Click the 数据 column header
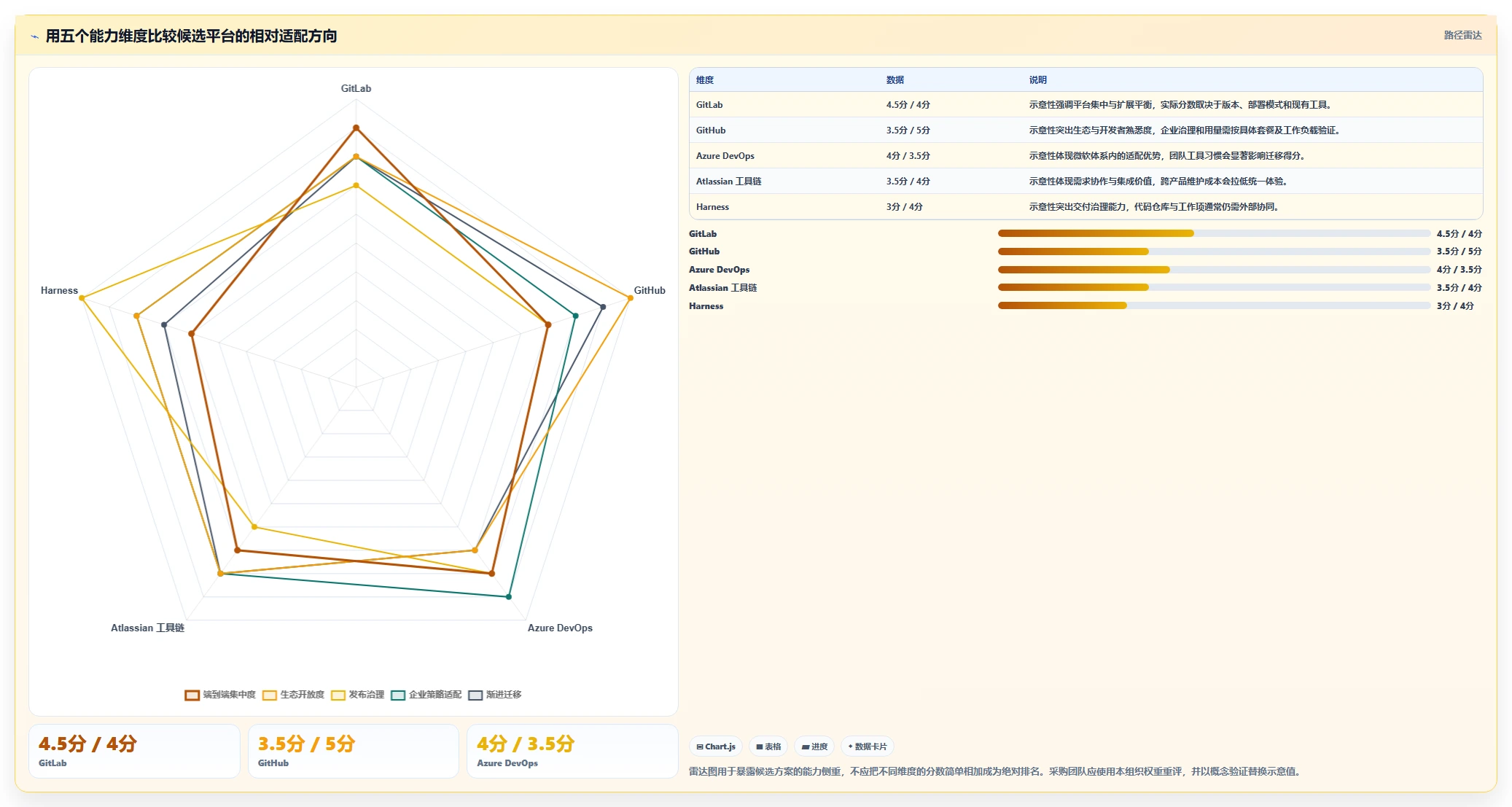1512x807 pixels. [x=895, y=80]
